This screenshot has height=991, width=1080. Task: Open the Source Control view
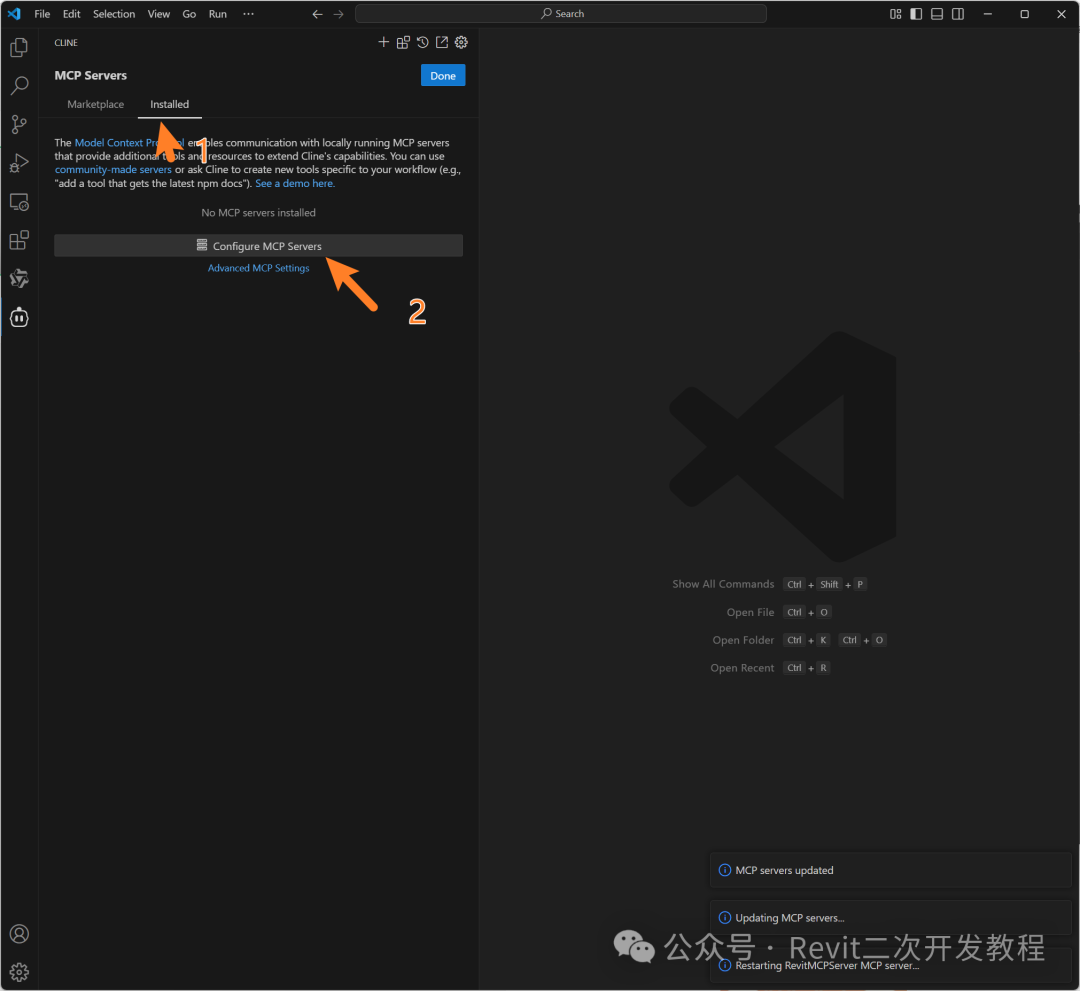[19, 125]
